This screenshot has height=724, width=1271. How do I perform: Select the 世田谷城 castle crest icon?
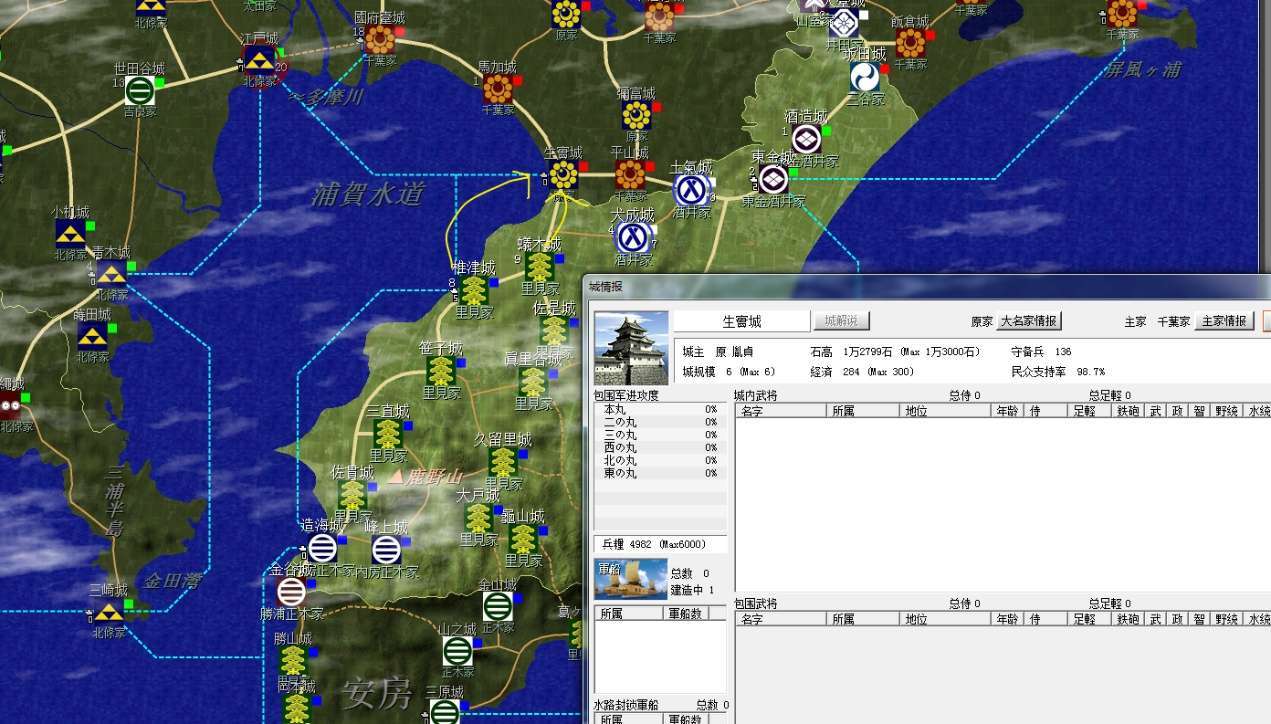point(140,91)
